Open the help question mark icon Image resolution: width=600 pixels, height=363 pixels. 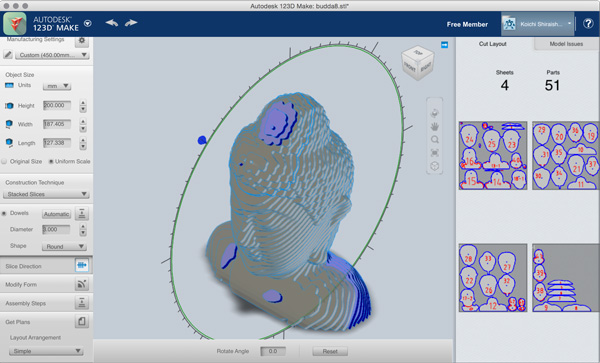(588, 24)
